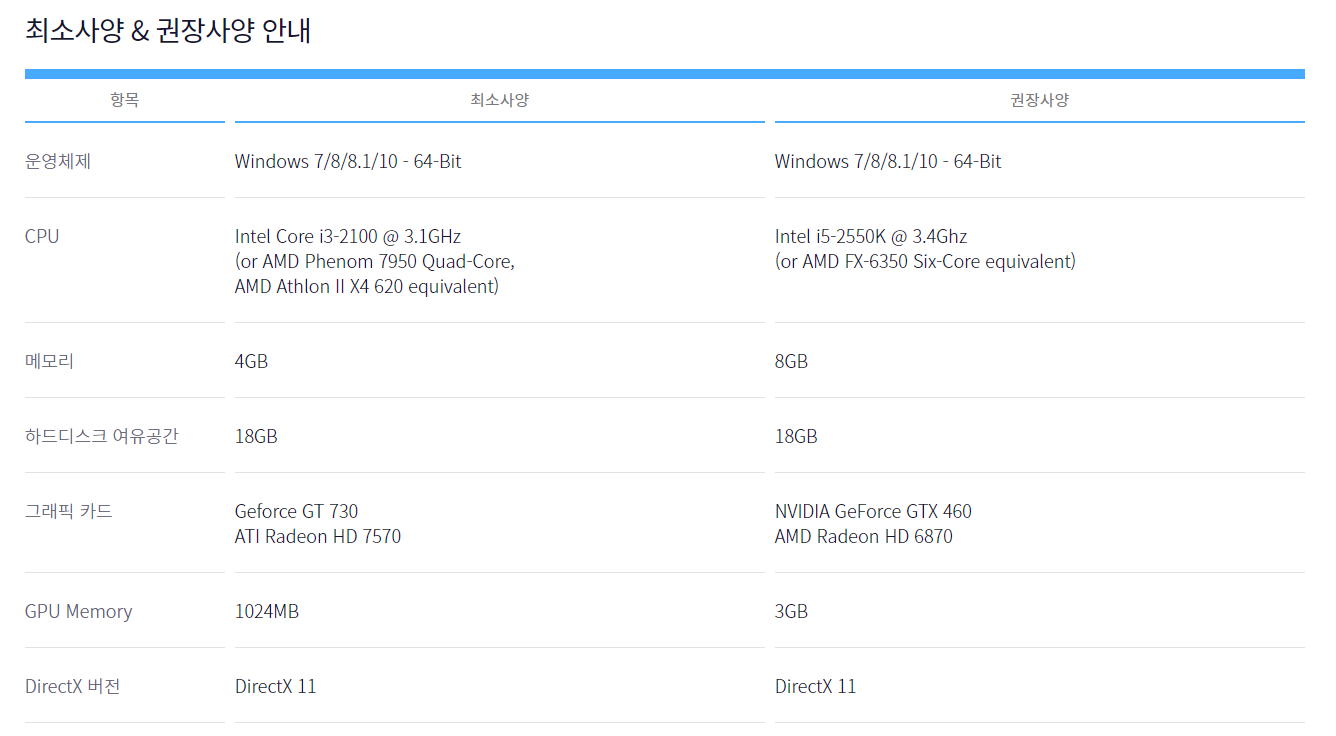Click the 운영체제 row label

(58, 161)
